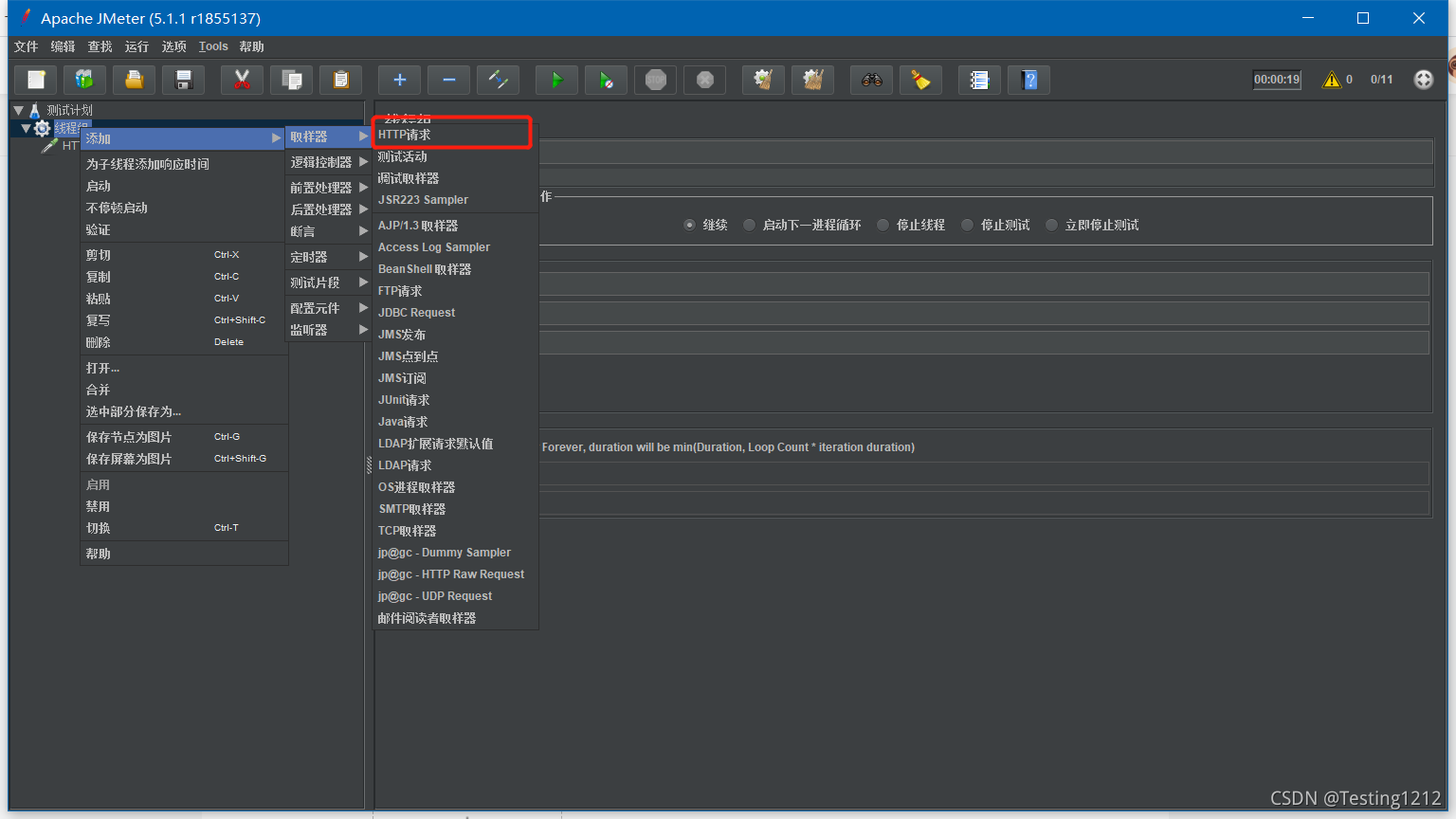Open the Templates icon in toolbar
The image size is (1456, 819).
point(85,80)
